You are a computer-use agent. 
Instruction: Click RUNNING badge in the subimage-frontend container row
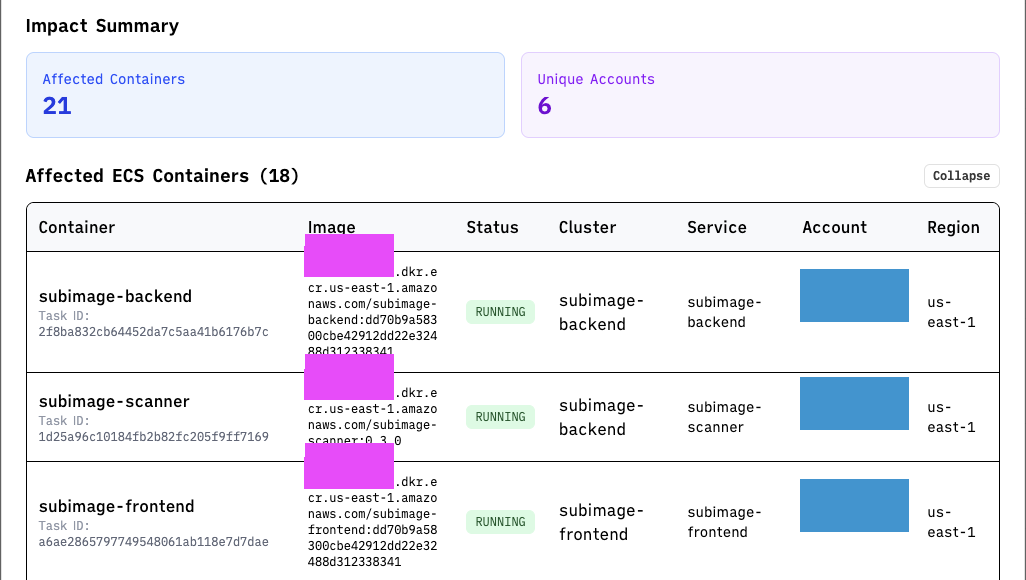pos(500,522)
